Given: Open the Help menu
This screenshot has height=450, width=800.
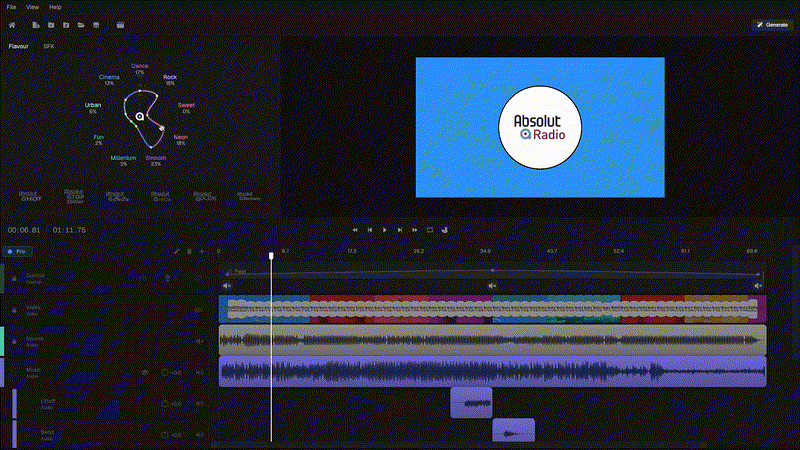Looking at the screenshot, I should (x=55, y=7).
